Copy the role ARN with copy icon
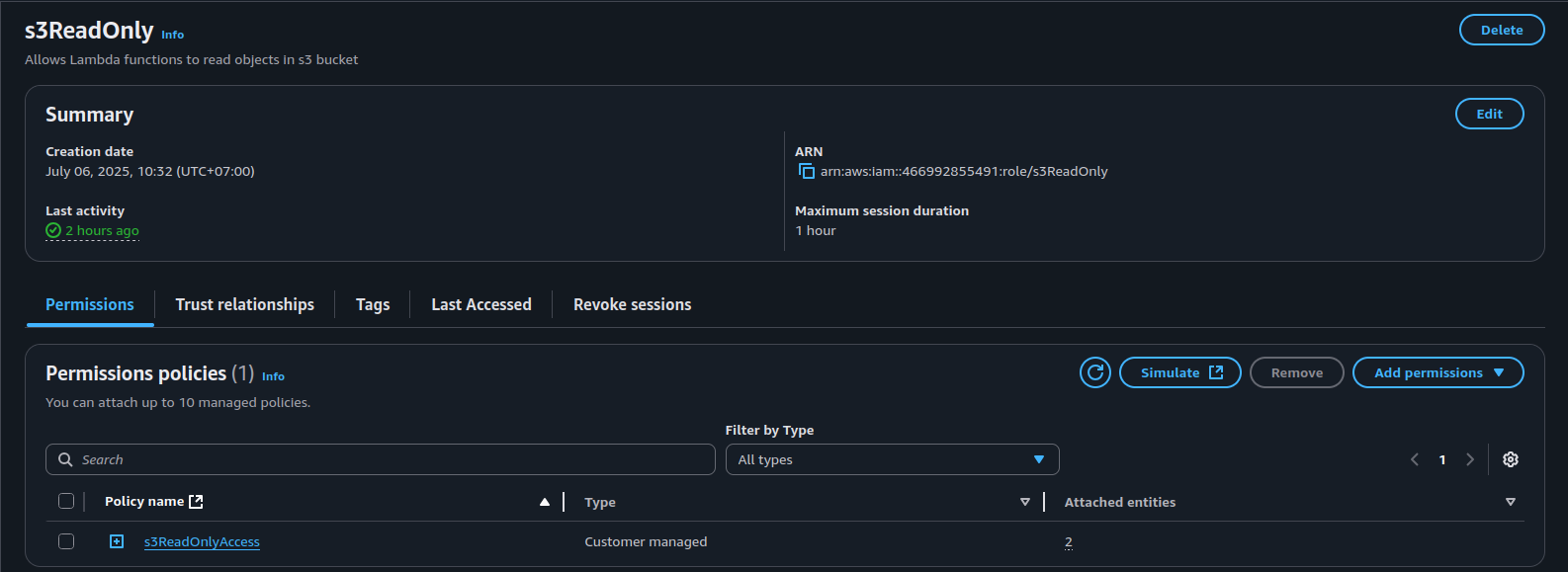1568x572 pixels. pos(806,171)
